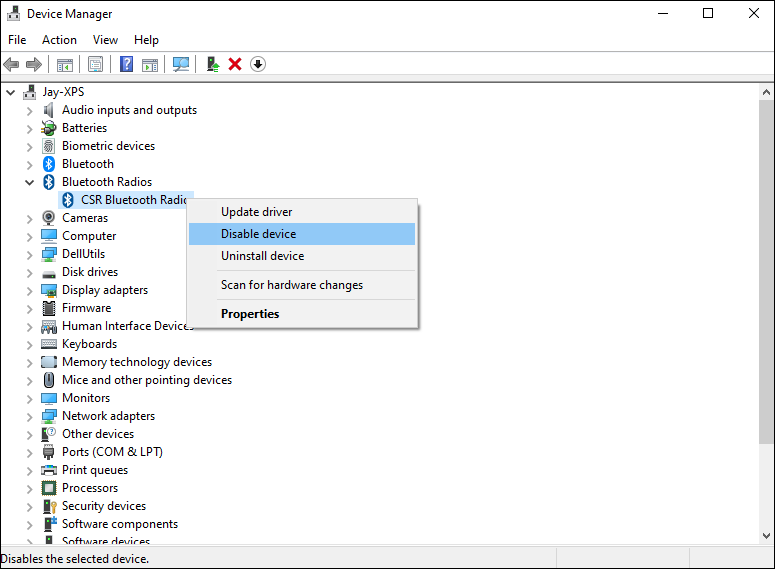Click the vertical scrollbar down arrow
Viewport: 775px width, 569px height.
pos(765,537)
